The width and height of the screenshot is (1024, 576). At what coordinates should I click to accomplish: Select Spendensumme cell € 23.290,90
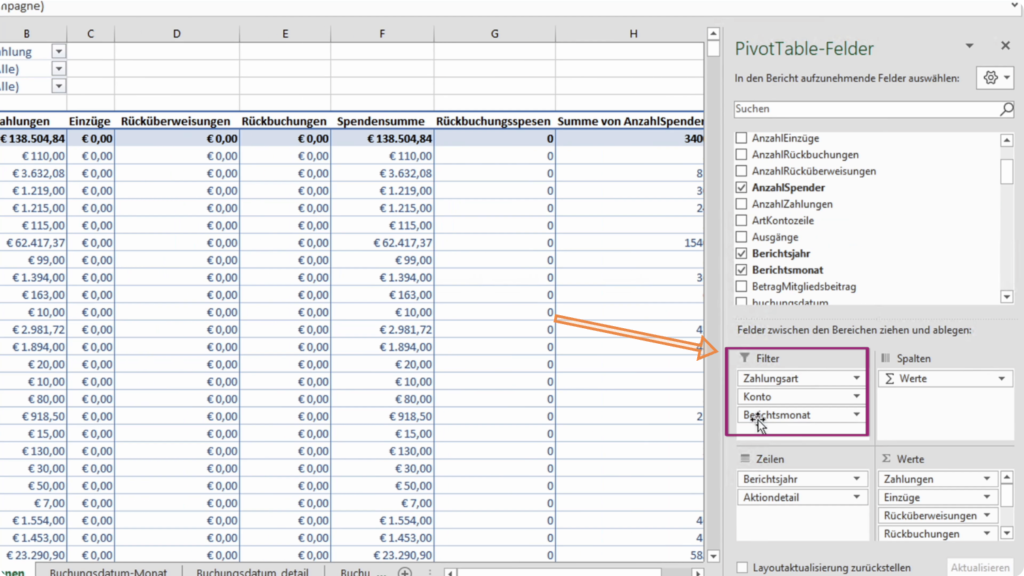pos(382,555)
